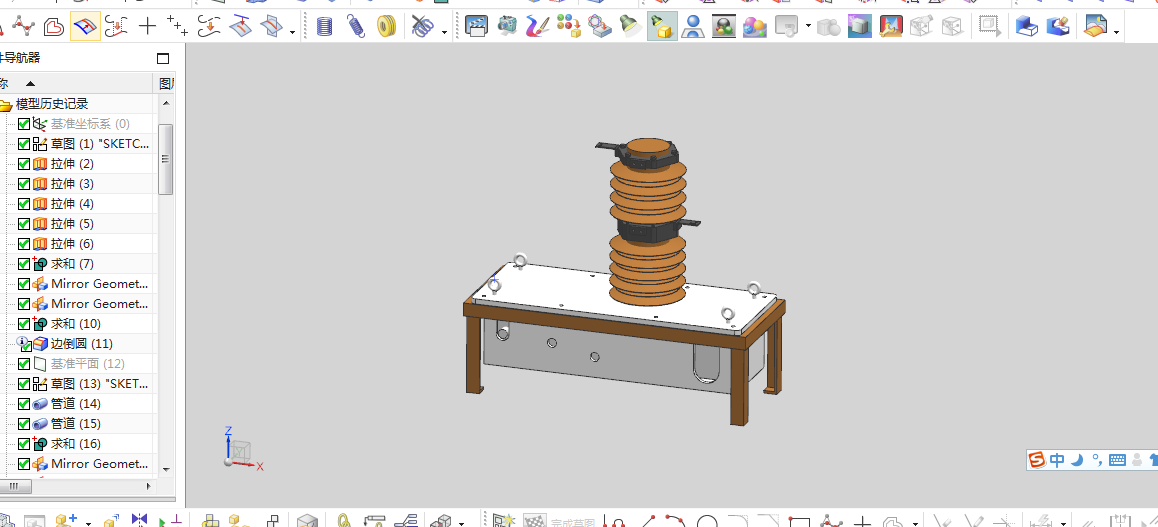
Task: Click the picture with orange sheet icon
Action: click(x=1096, y=27)
